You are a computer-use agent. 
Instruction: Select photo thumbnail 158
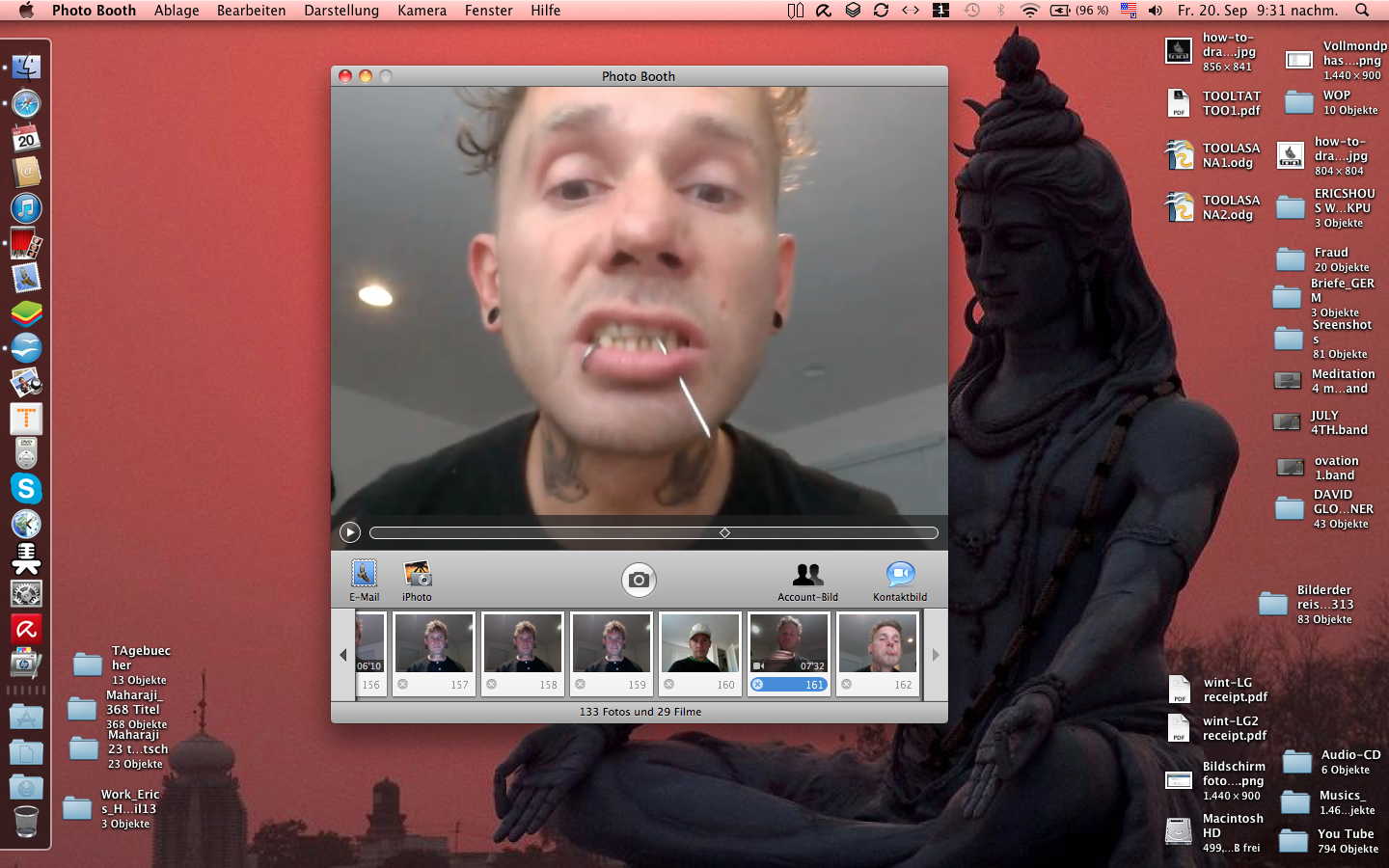523,644
